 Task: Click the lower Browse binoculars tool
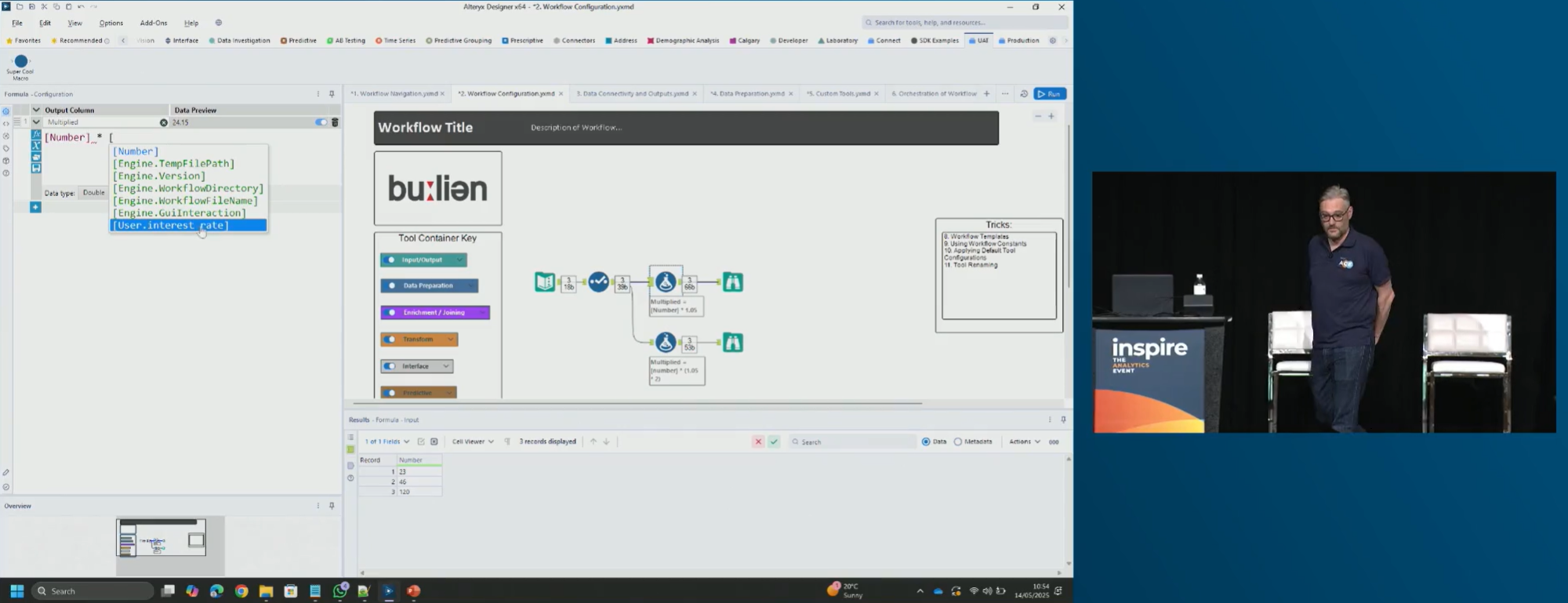pos(732,342)
